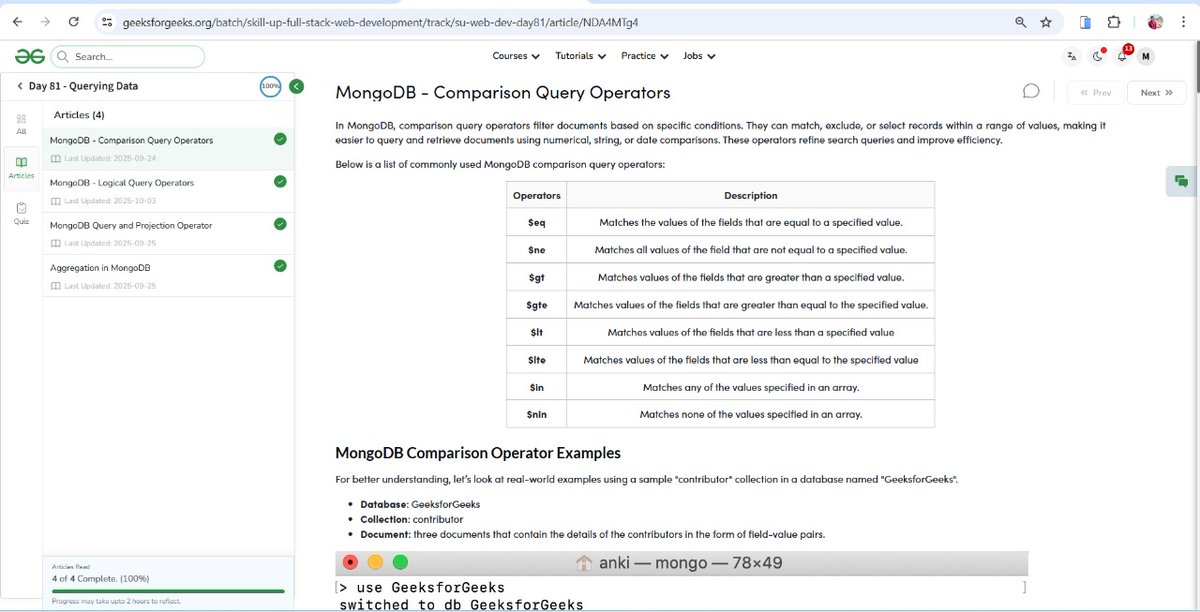
Task: Click the GeeksforGeeks logo
Action: pos(29,57)
